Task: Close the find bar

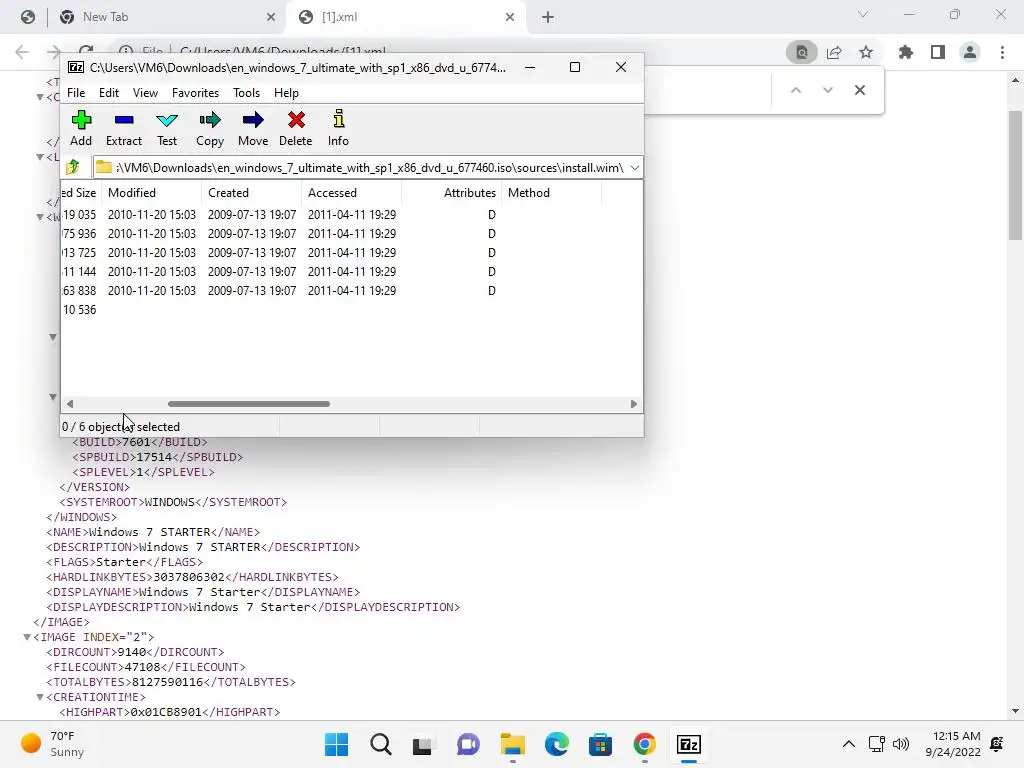Action: click(x=859, y=90)
